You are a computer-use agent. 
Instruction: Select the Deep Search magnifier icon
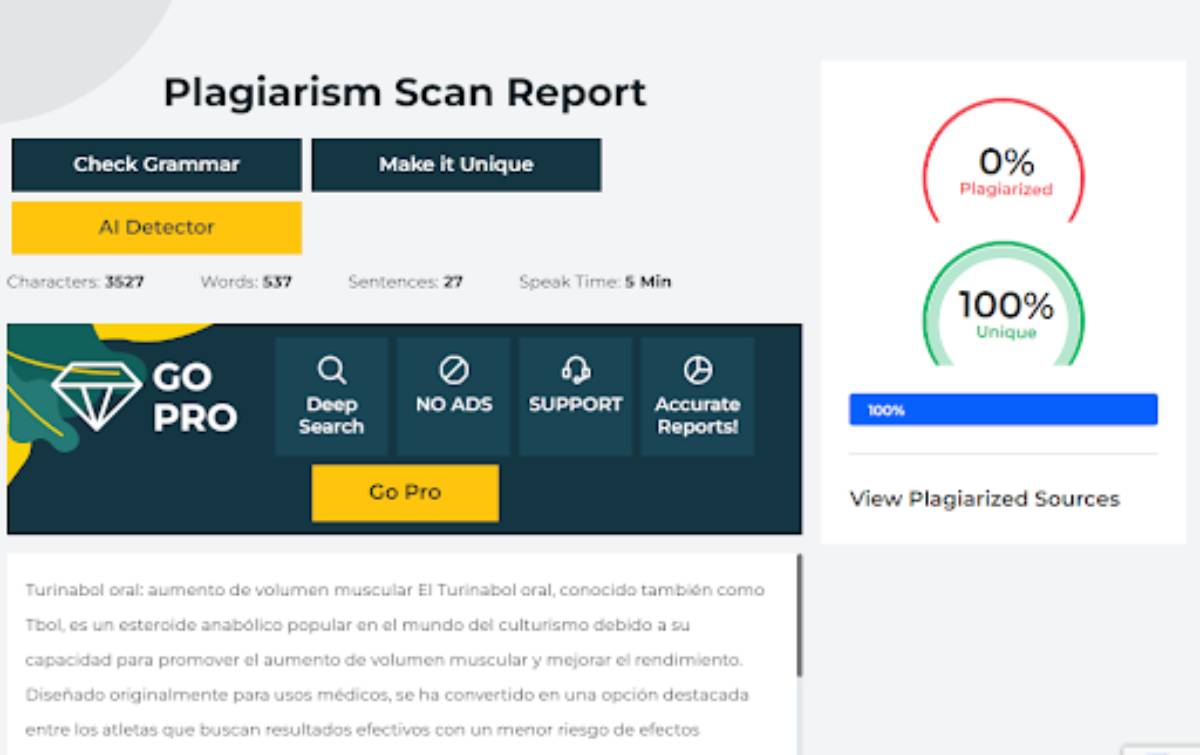coord(331,372)
